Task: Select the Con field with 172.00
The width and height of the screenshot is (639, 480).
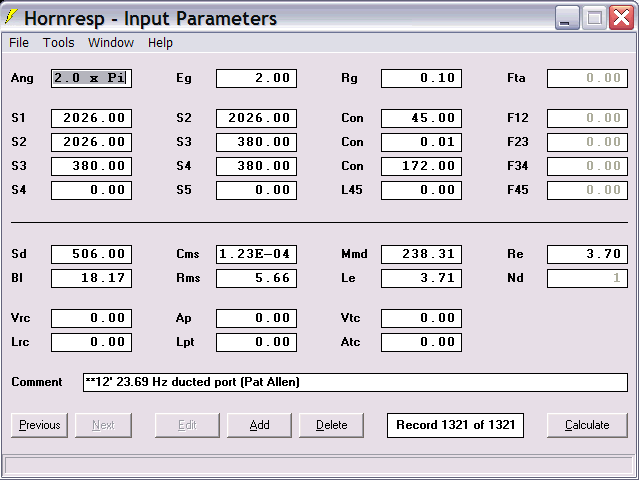Action: (421, 166)
